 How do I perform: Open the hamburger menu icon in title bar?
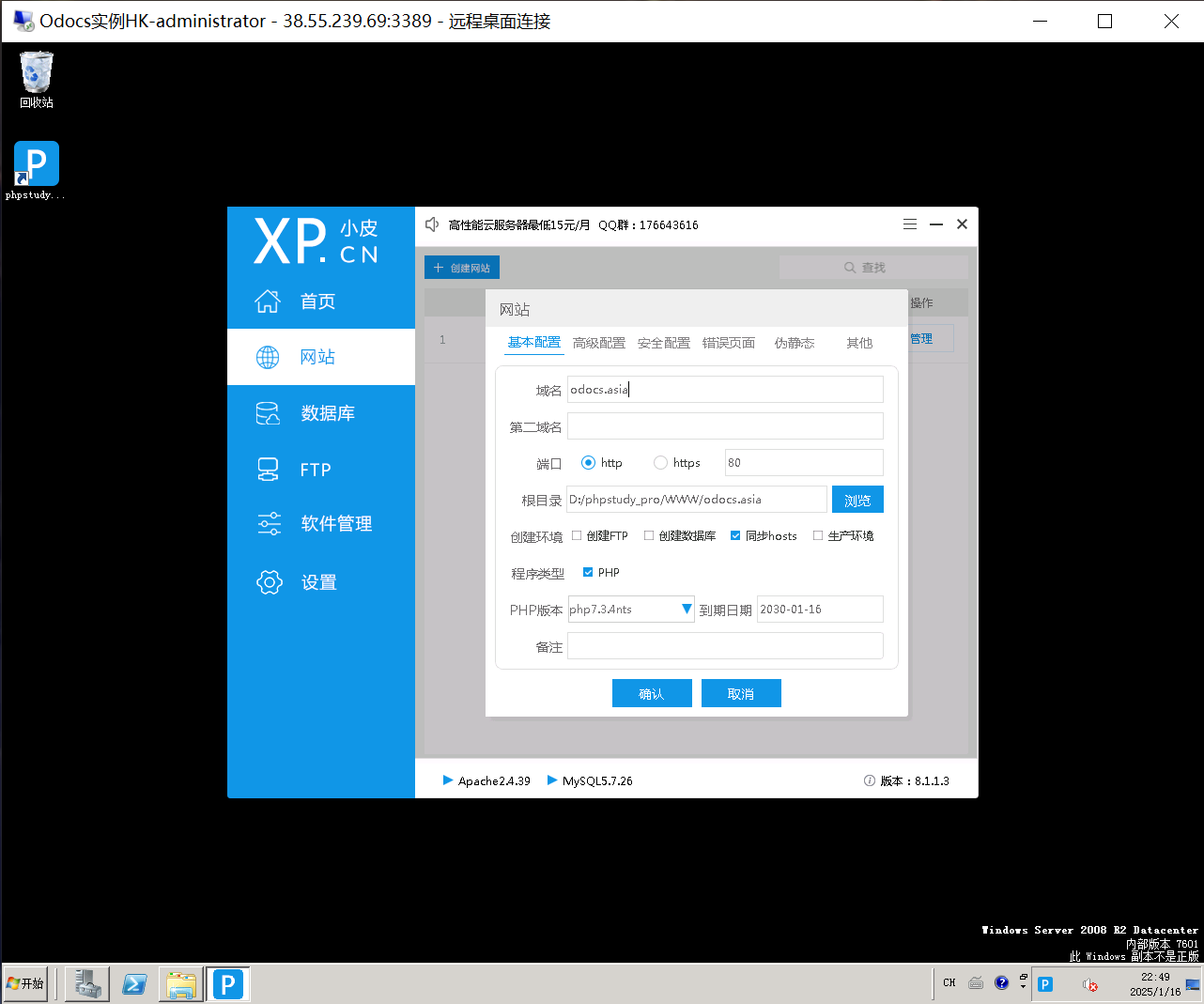point(909,224)
